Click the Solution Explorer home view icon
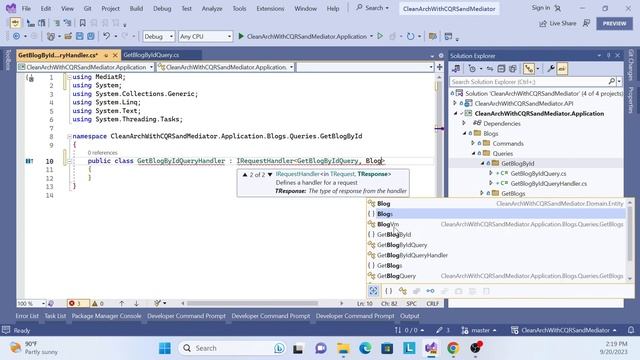Viewport: 640px width, 360px height. [456, 69]
